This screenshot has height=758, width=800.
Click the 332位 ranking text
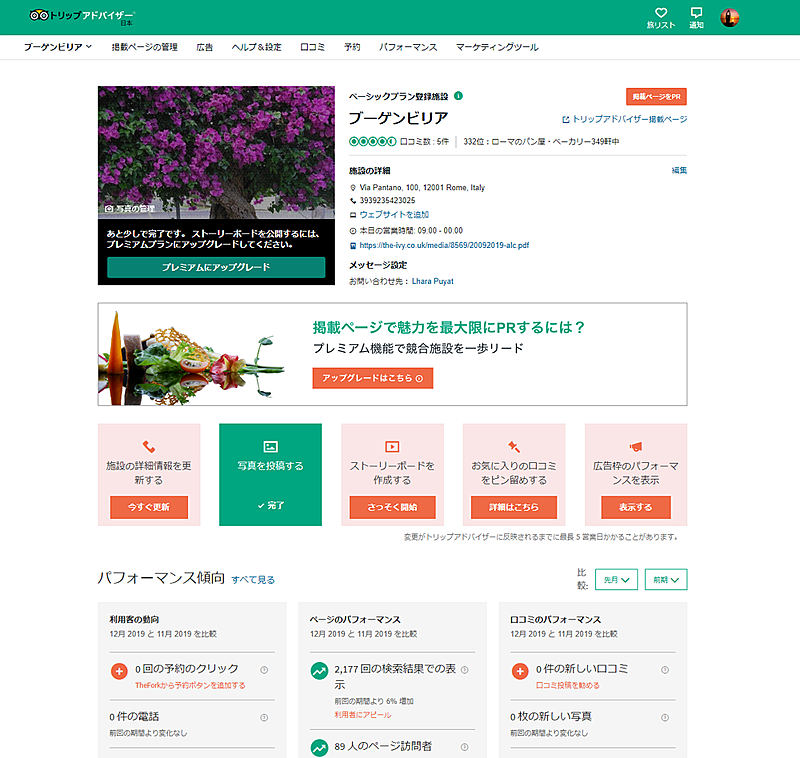click(x=541, y=141)
